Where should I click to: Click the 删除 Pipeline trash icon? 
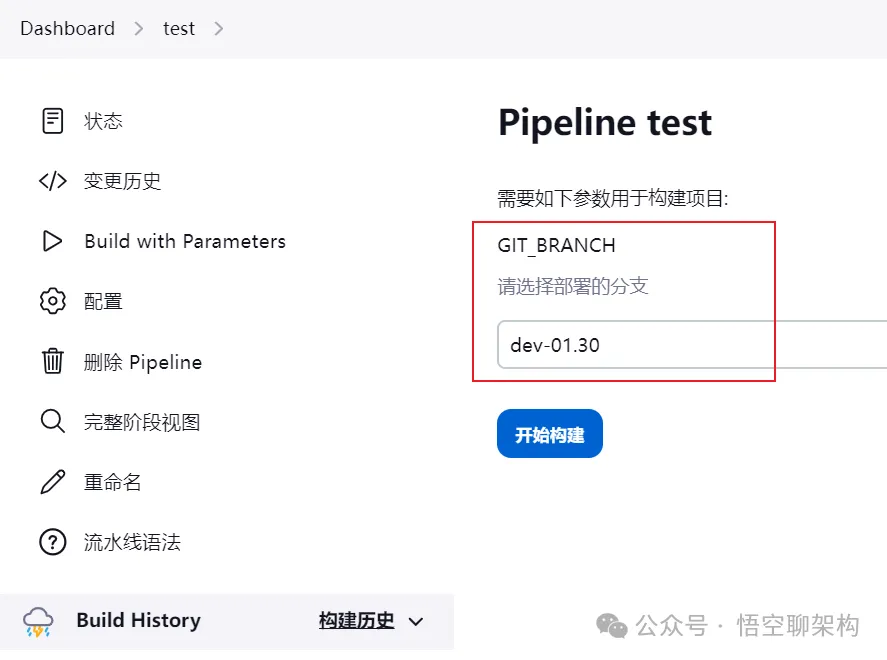pos(52,361)
